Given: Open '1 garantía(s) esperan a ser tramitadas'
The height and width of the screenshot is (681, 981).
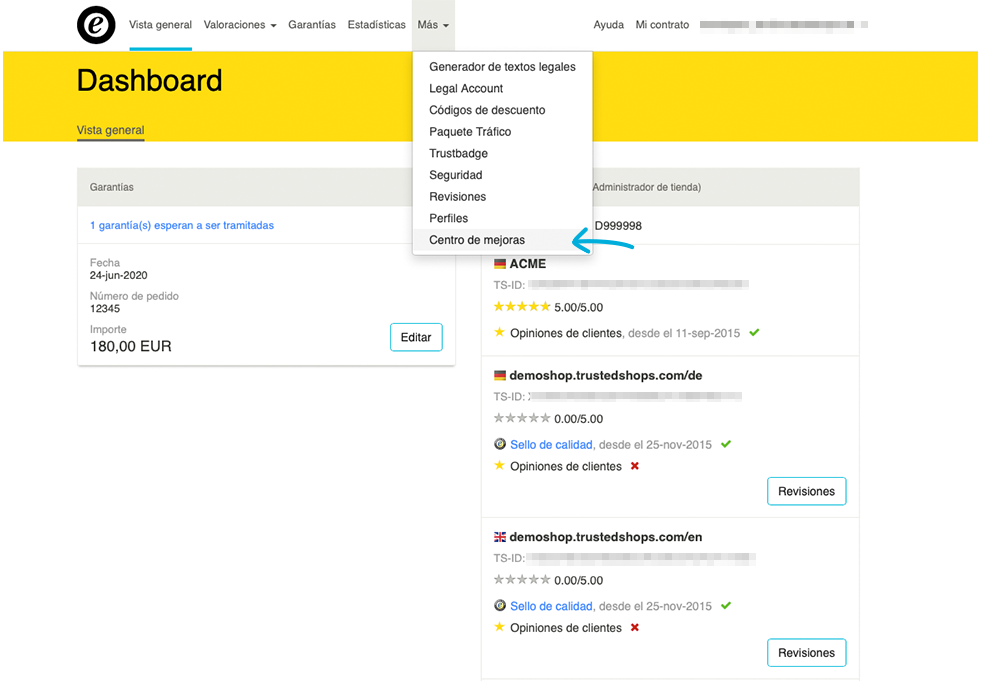Looking at the screenshot, I should coord(182,225).
